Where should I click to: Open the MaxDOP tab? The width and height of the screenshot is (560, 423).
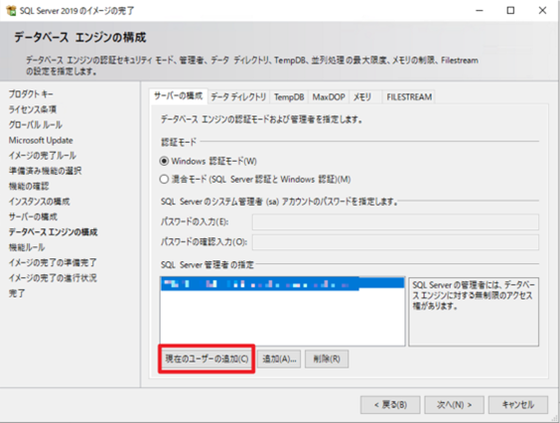pos(329,97)
